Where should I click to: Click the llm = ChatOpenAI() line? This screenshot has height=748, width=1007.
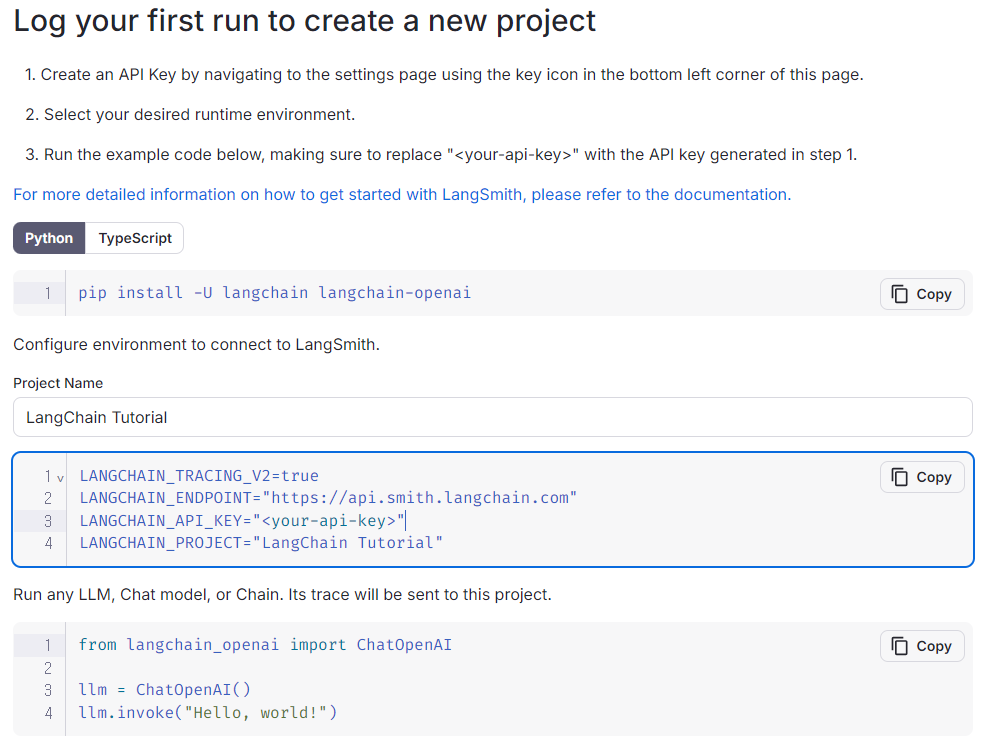coord(165,690)
